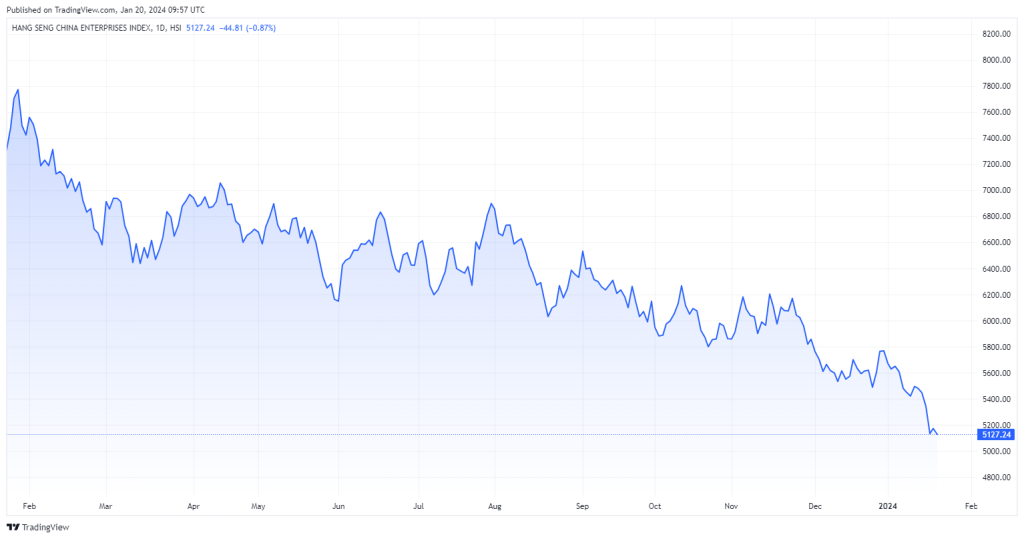Click the 2024 year marker on time axis

(889, 506)
